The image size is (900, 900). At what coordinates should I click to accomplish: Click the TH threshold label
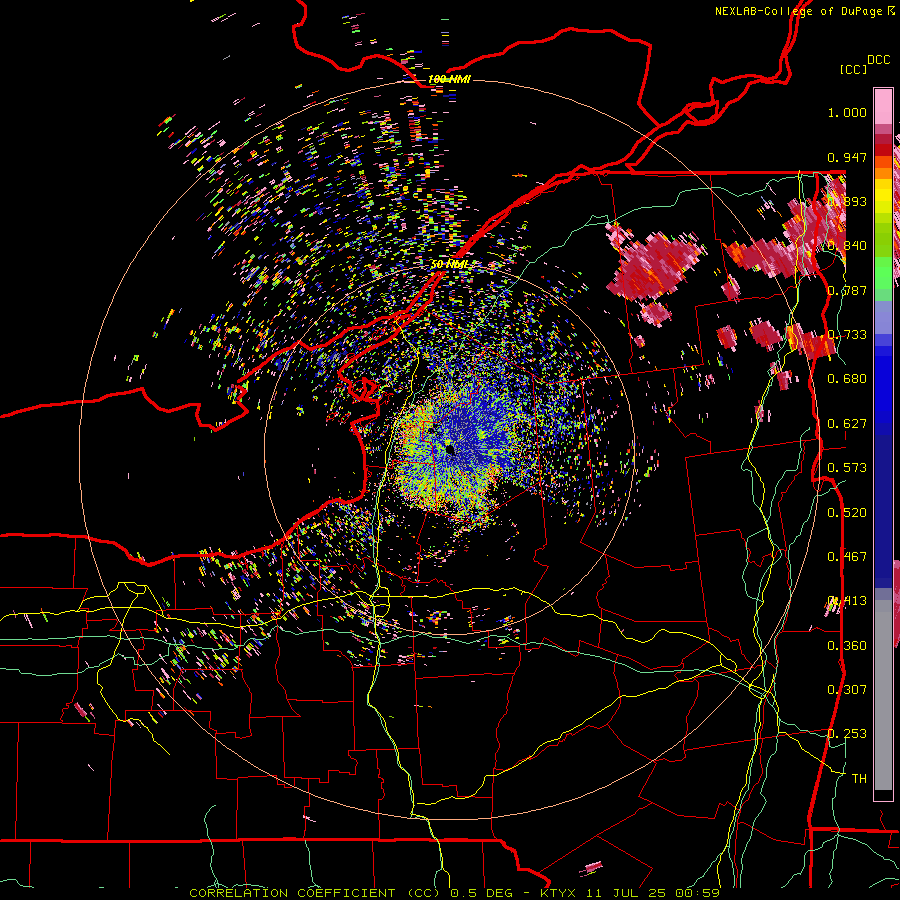(x=859, y=779)
